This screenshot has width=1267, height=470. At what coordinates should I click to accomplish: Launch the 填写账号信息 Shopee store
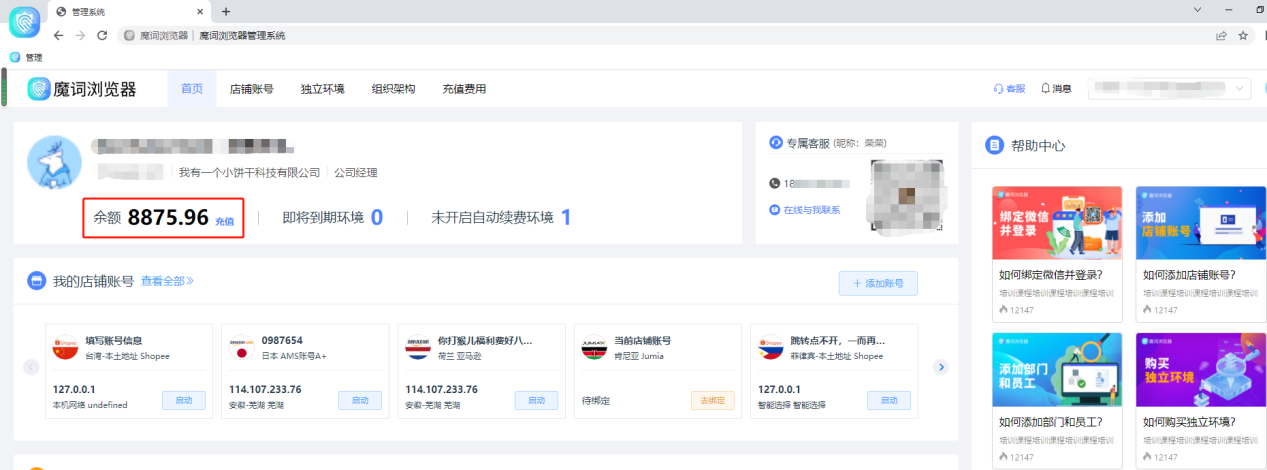[x=184, y=400]
